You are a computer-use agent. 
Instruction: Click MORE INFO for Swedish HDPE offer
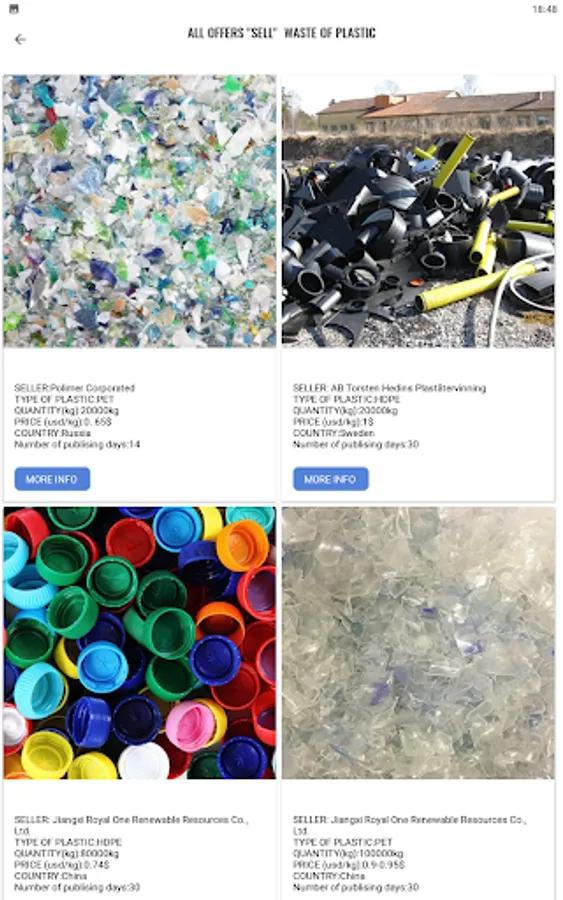331,479
